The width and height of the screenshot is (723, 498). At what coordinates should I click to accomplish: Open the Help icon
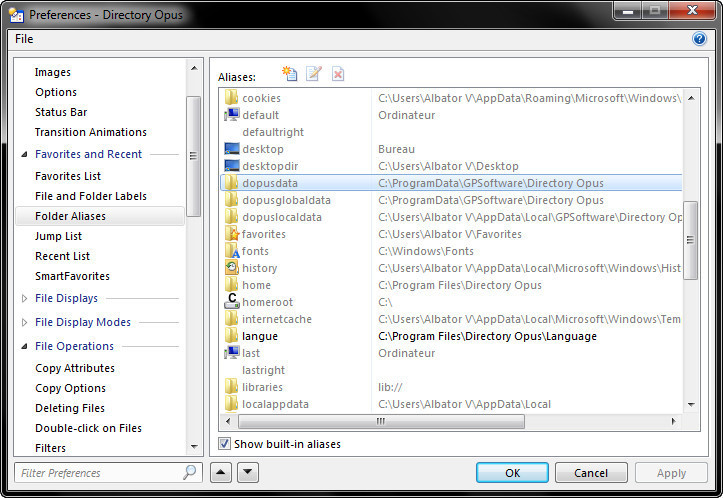(699, 39)
